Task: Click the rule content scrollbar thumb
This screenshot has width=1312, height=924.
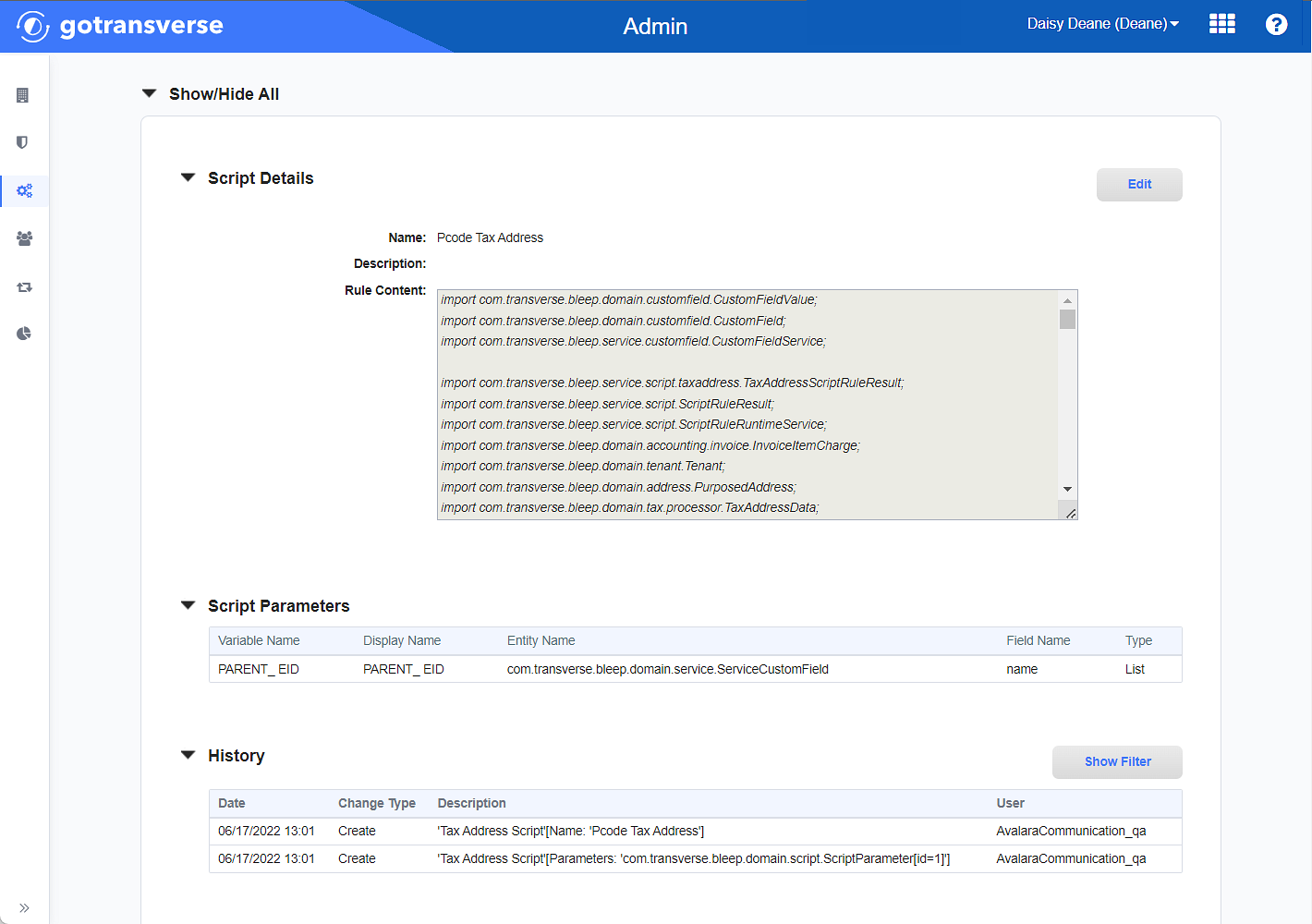Action: click(x=1067, y=320)
